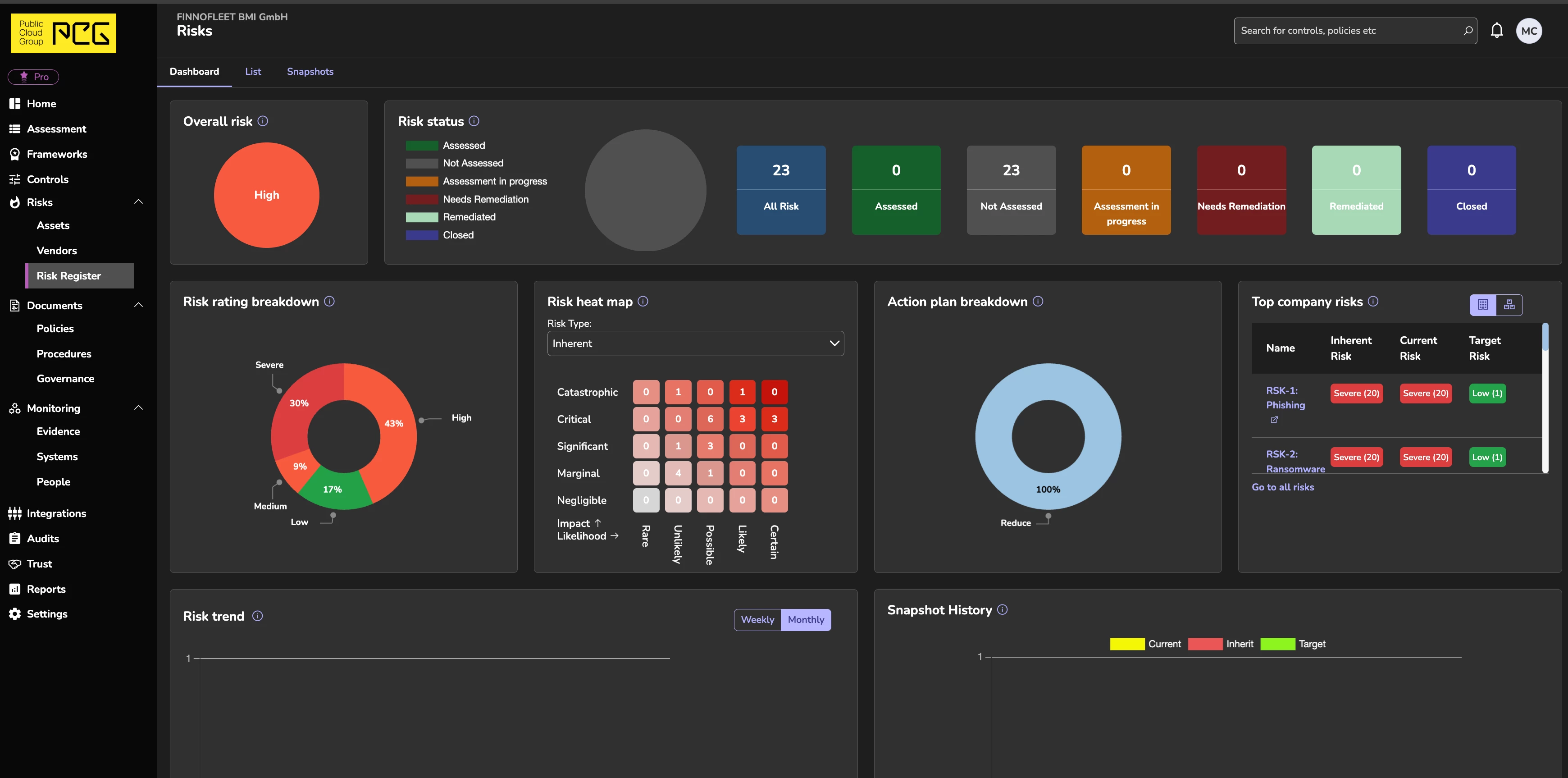
Task: Click the notifications bell icon
Action: (1496, 31)
